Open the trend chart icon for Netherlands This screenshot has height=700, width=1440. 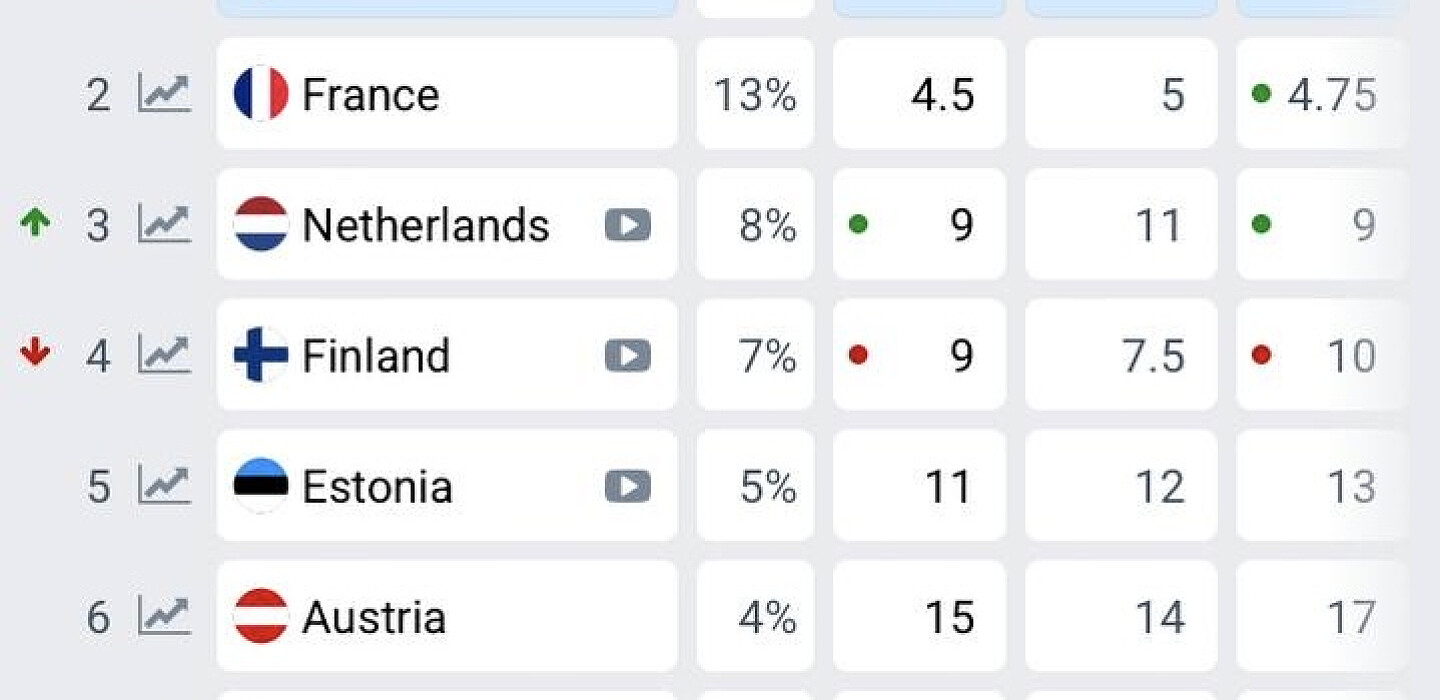point(164,224)
